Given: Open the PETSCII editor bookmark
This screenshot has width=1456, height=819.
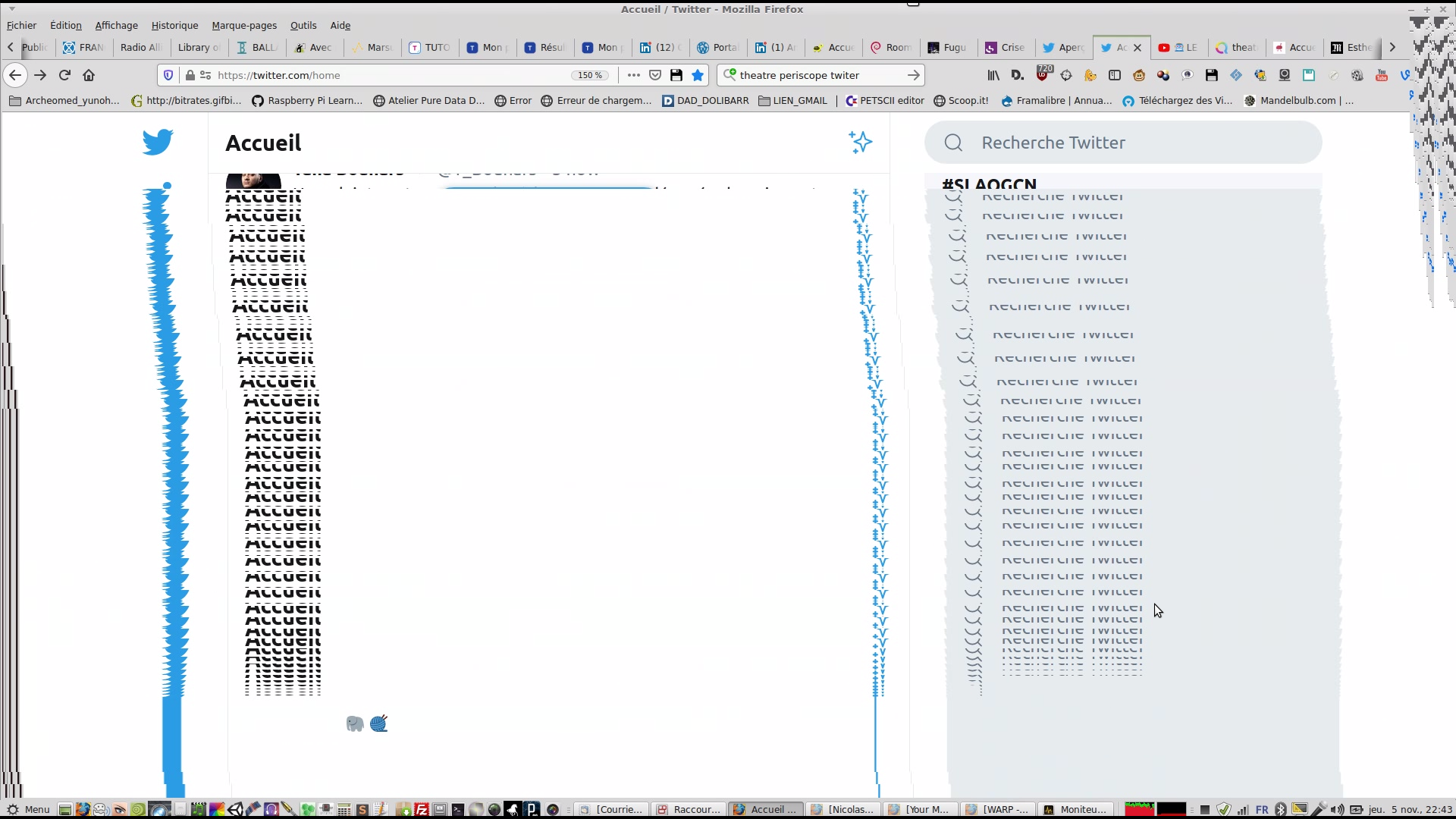Looking at the screenshot, I should point(884,100).
